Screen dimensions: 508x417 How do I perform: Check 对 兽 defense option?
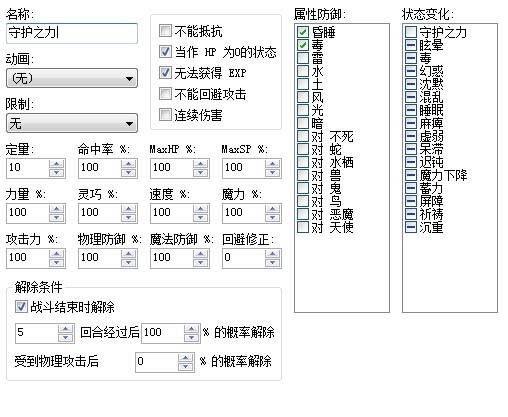coord(303,175)
